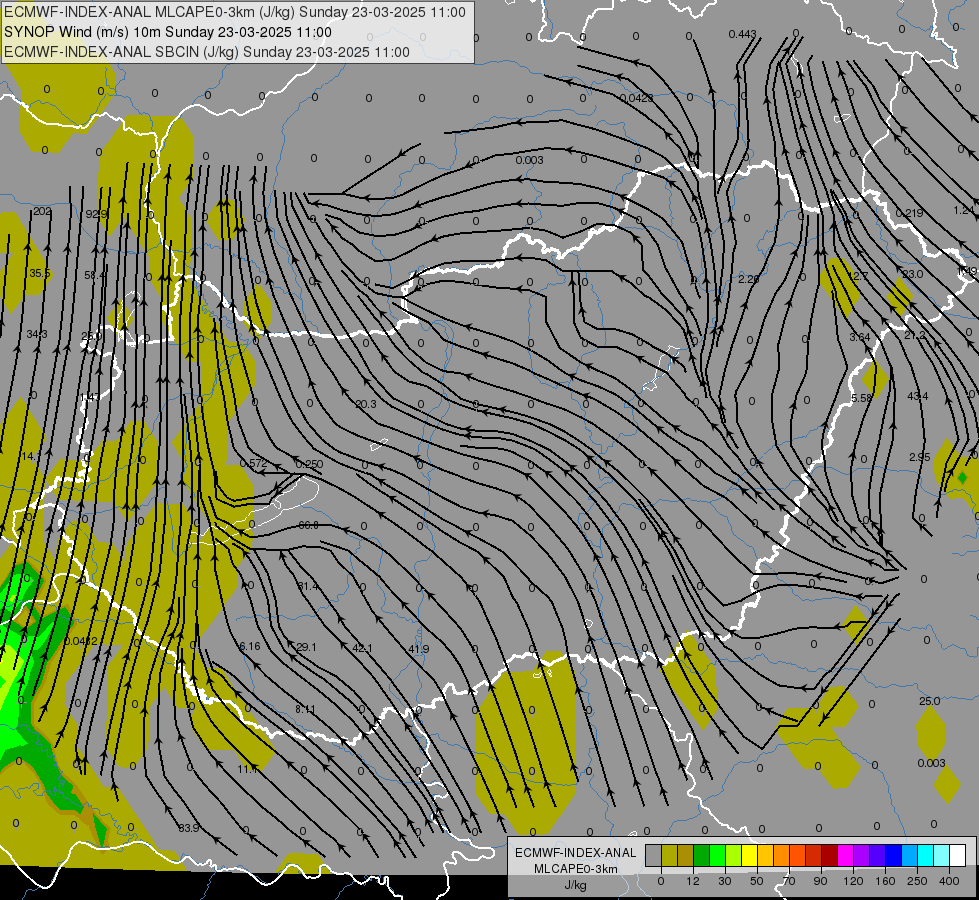The image size is (979, 900).
Task: Click the map value 43.4
Action: click(917, 396)
